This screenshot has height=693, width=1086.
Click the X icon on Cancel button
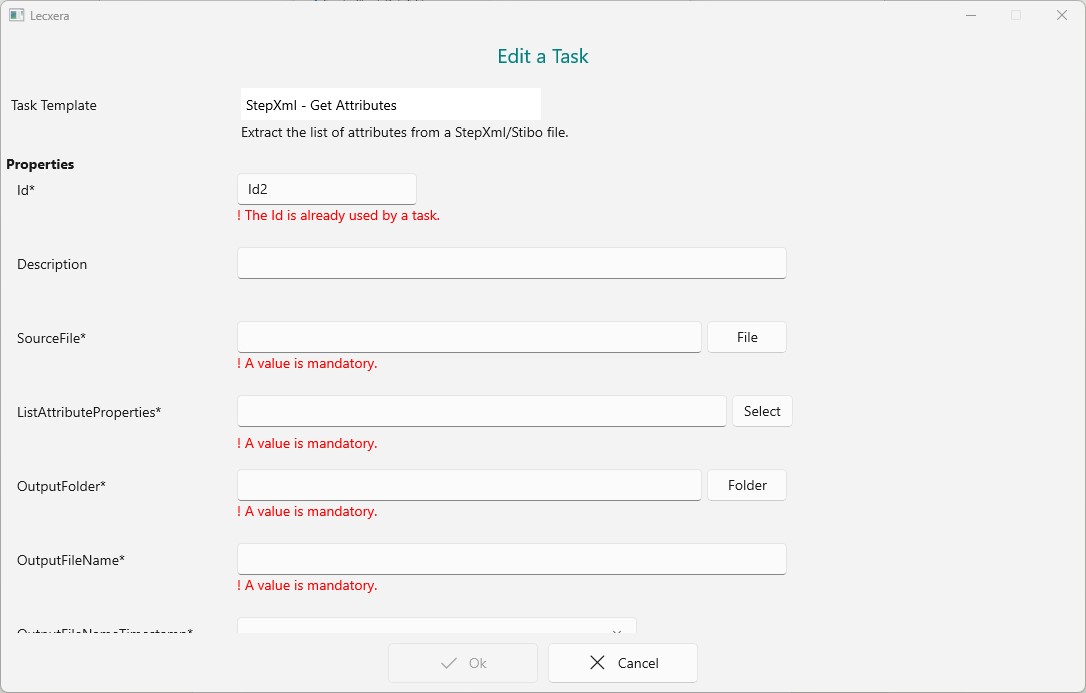597,662
